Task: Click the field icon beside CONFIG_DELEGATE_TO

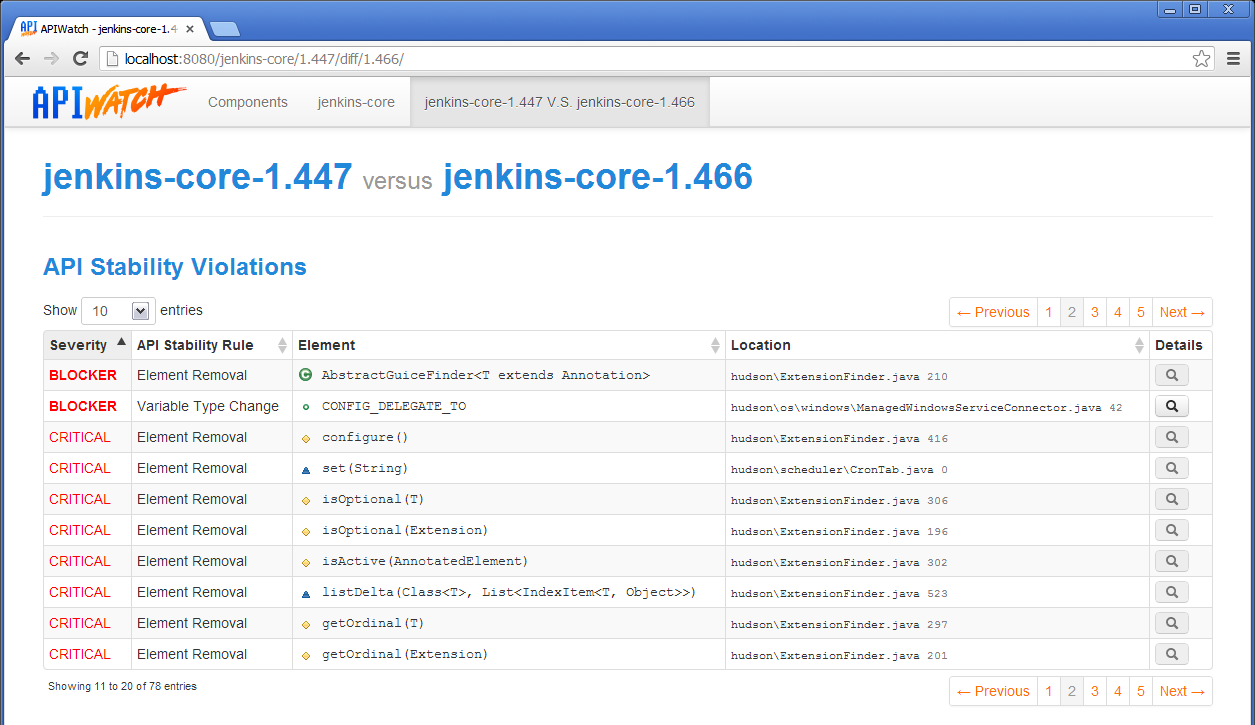Action: 306,407
